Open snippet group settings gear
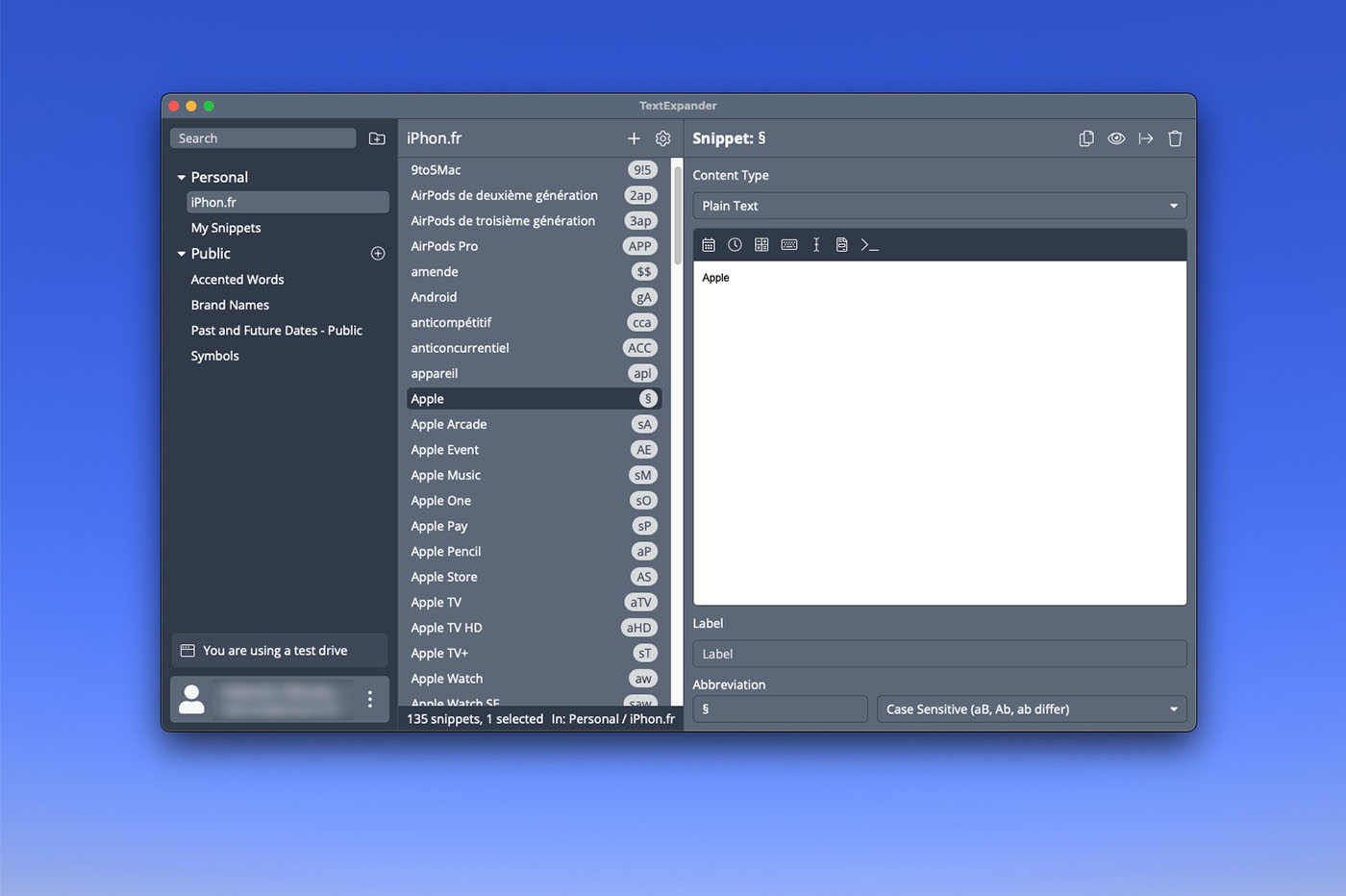This screenshot has width=1346, height=896. tap(662, 138)
